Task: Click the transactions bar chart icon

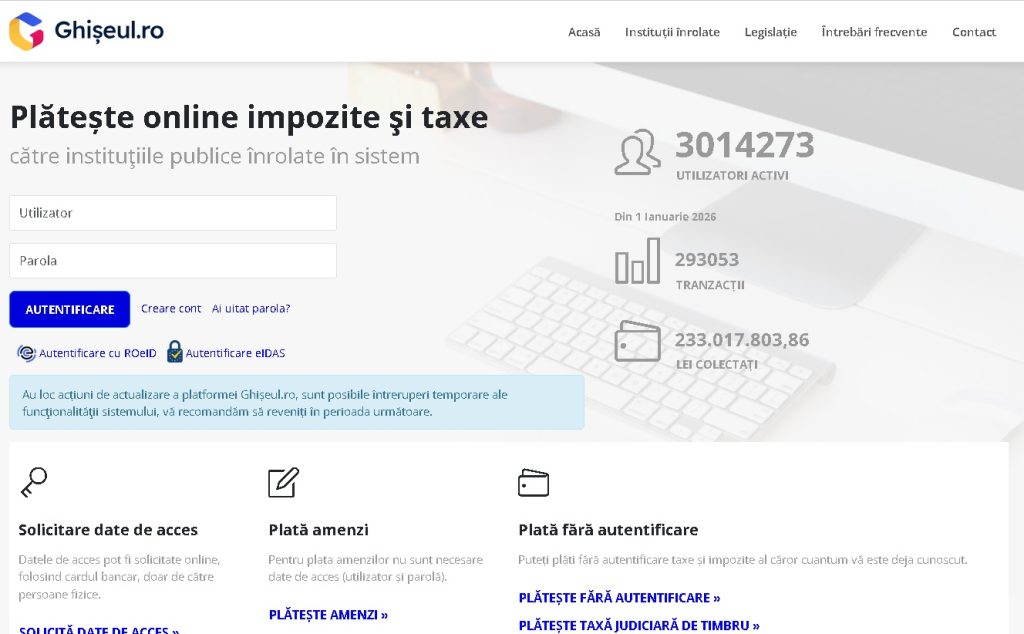Action: (637, 261)
